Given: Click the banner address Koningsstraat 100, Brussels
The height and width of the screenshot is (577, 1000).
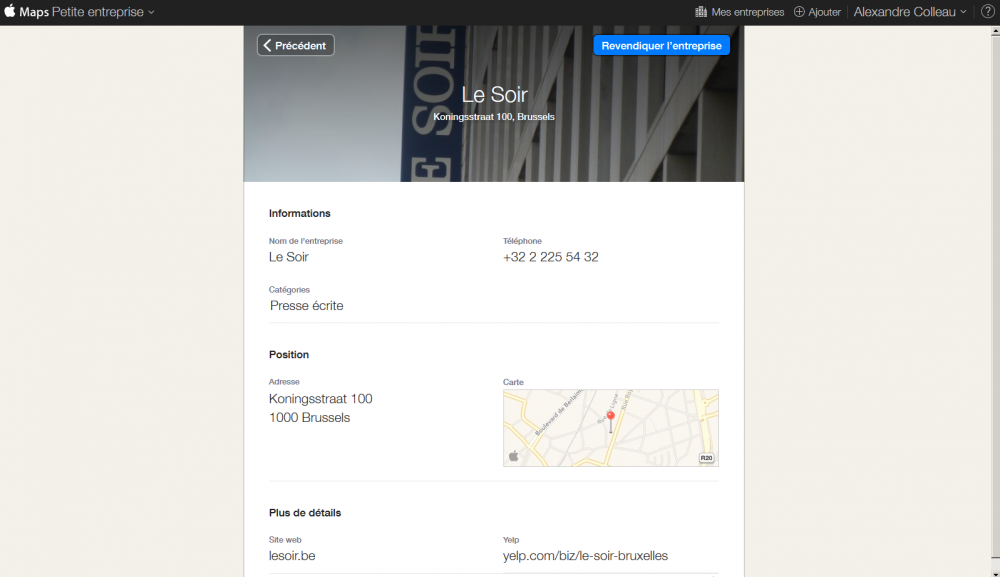Looking at the screenshot, I should click(x=494, y=117).
